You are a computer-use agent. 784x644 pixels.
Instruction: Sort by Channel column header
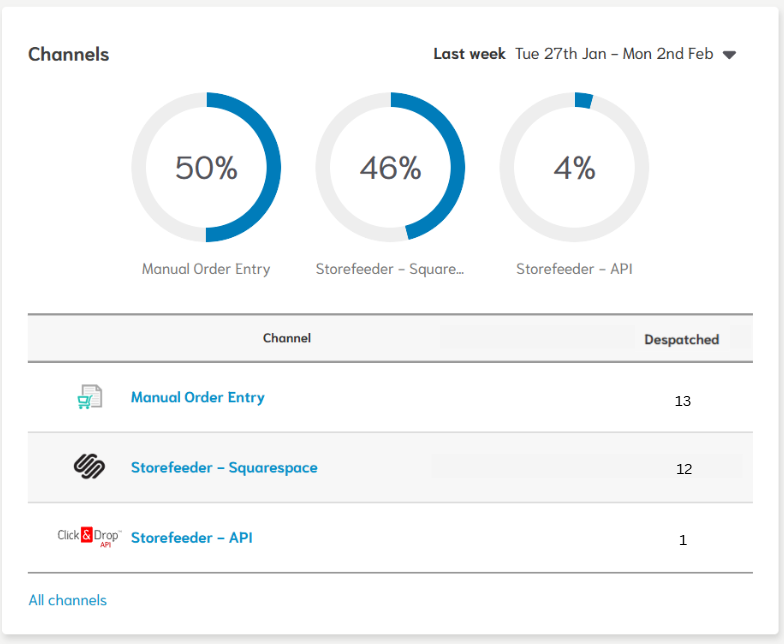pyautogui.click(x=287, y=338)
